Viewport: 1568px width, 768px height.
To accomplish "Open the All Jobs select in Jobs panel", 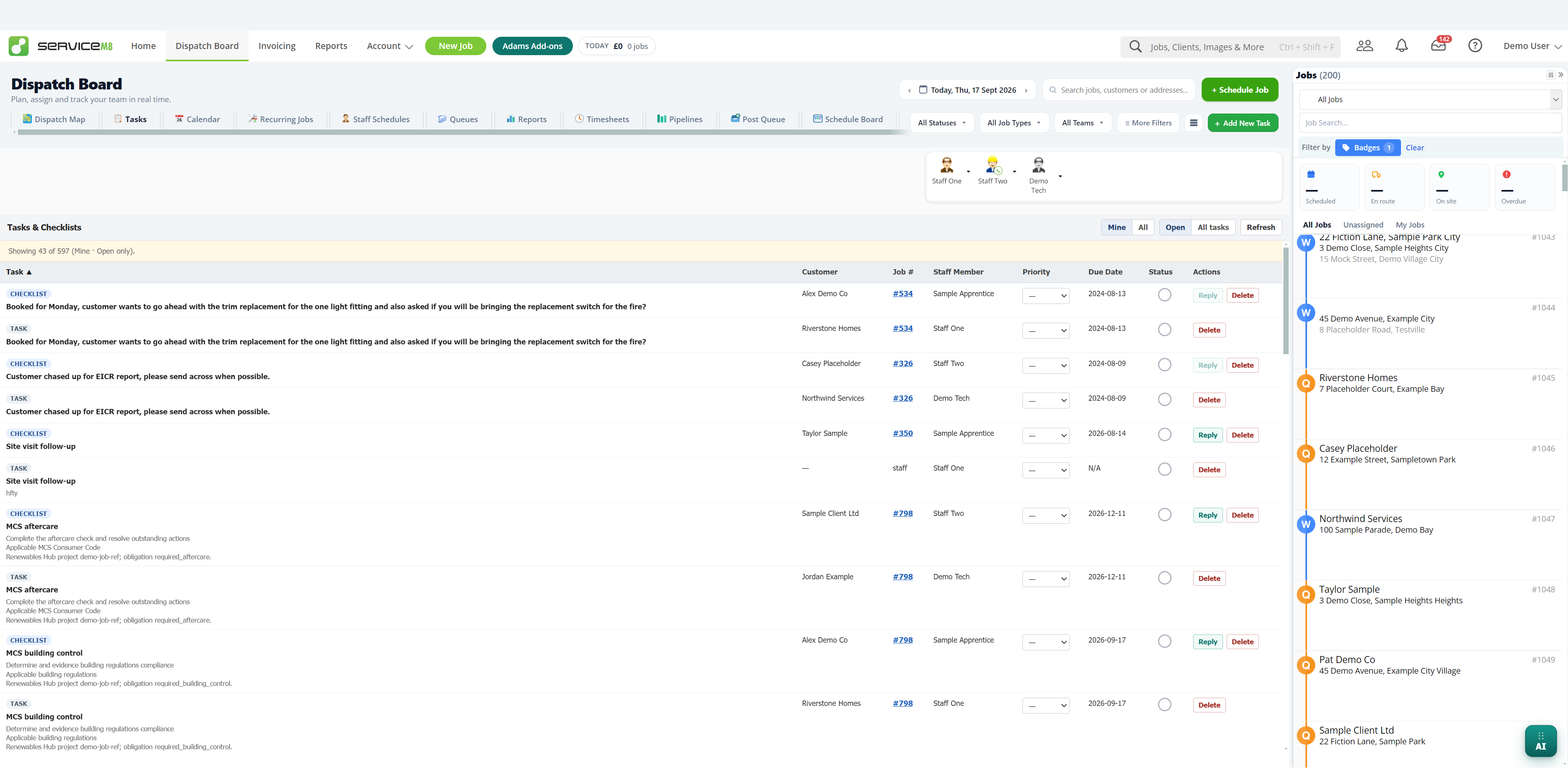I will [x=1430, y=99].
